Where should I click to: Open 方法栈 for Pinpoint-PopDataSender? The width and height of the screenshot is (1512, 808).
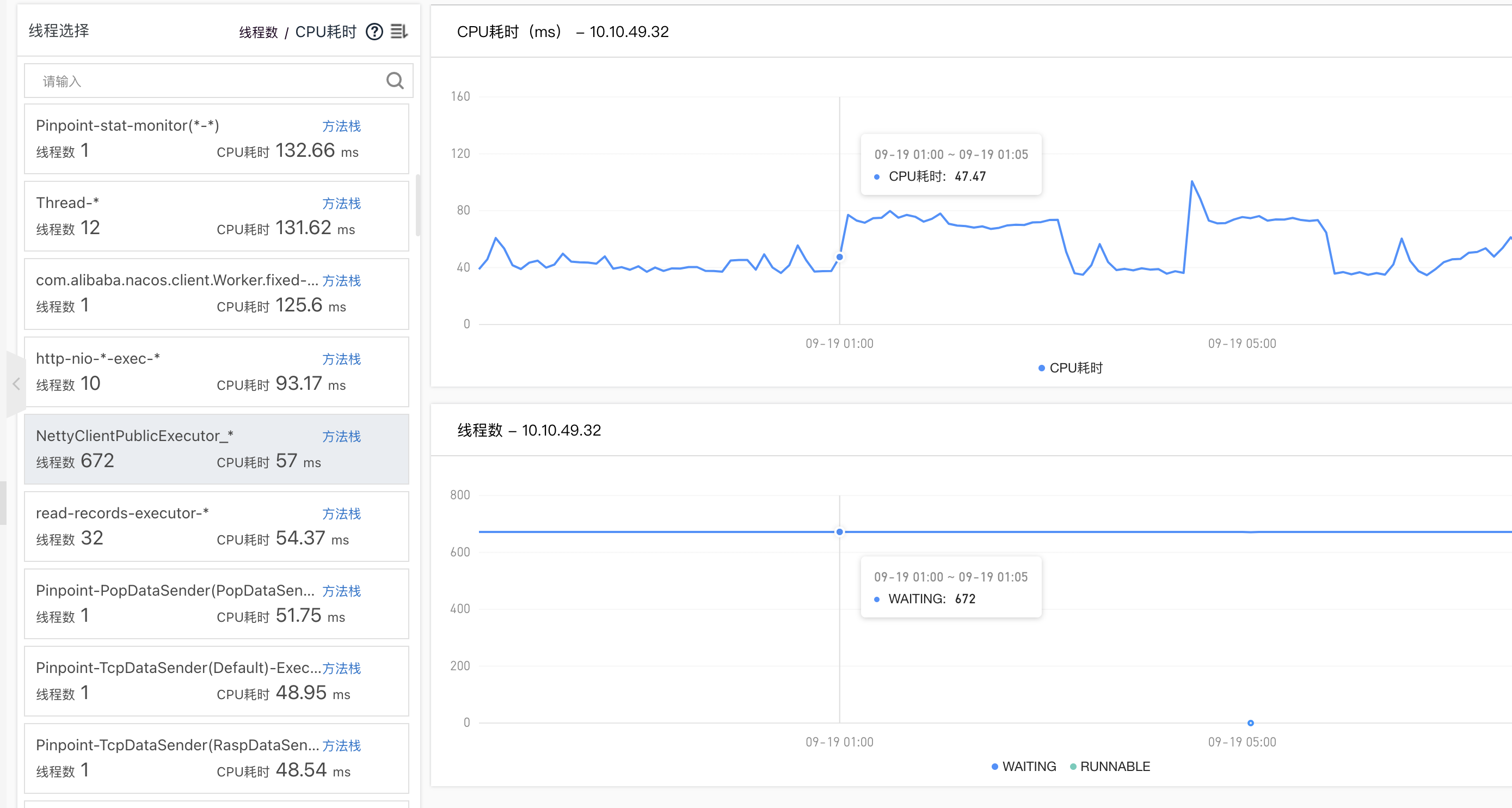pyautogui.click(x=342, y=591)
